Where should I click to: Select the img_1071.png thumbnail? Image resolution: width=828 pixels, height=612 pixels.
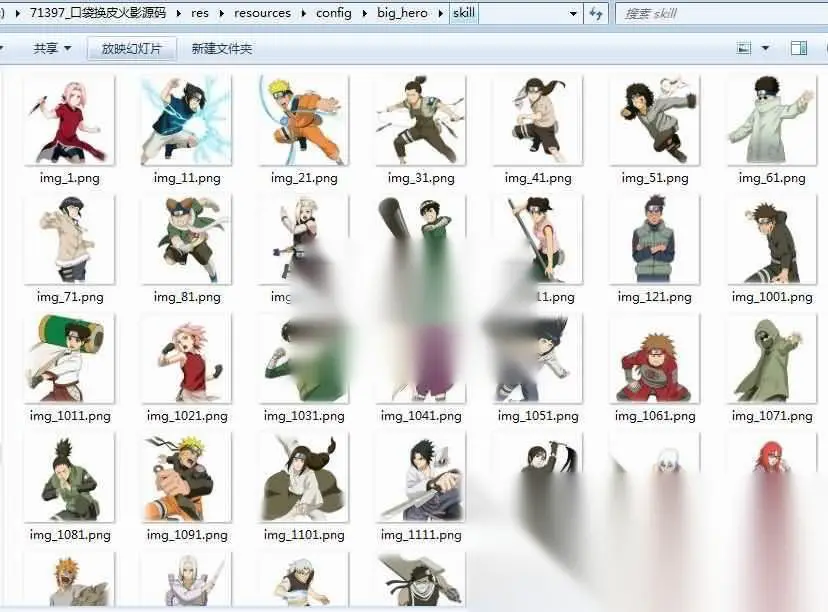(x=772, y=359)
